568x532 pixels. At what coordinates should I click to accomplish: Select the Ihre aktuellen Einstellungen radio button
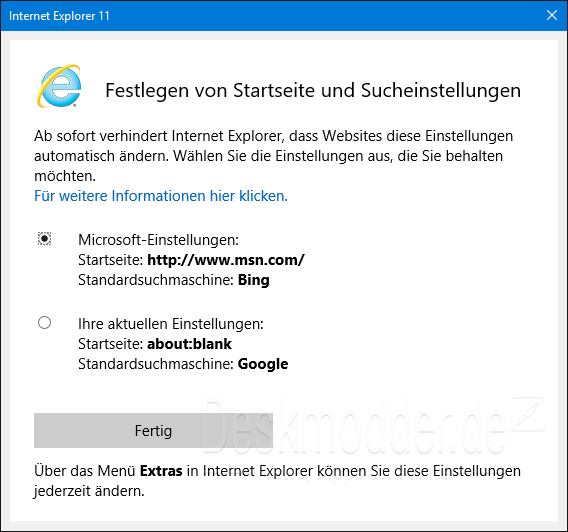pos(45,323)
